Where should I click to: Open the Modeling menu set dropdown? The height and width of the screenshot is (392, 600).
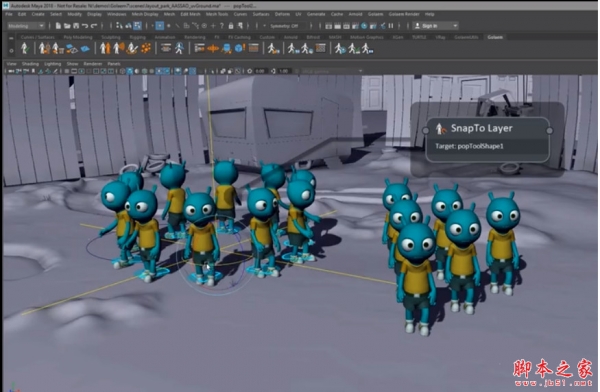pos(26,26)
